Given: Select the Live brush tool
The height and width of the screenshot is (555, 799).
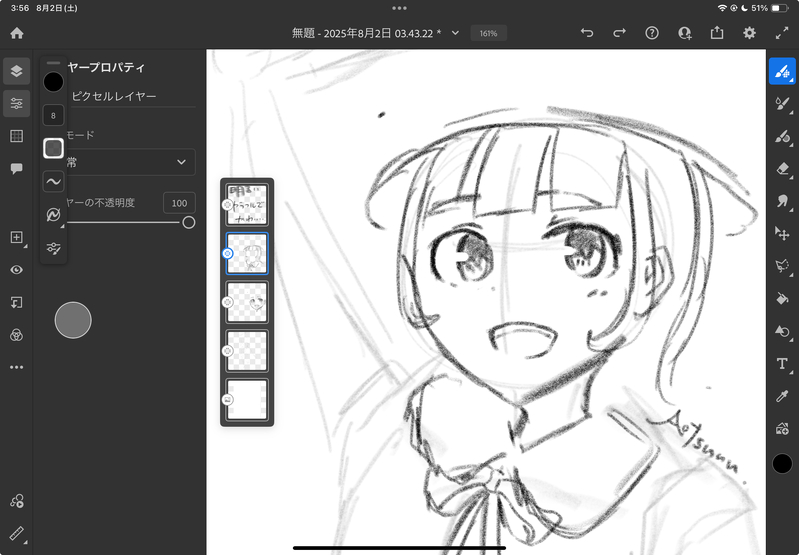Looking at the screenshot, I should pyautogui.click(x=782, y=104).
